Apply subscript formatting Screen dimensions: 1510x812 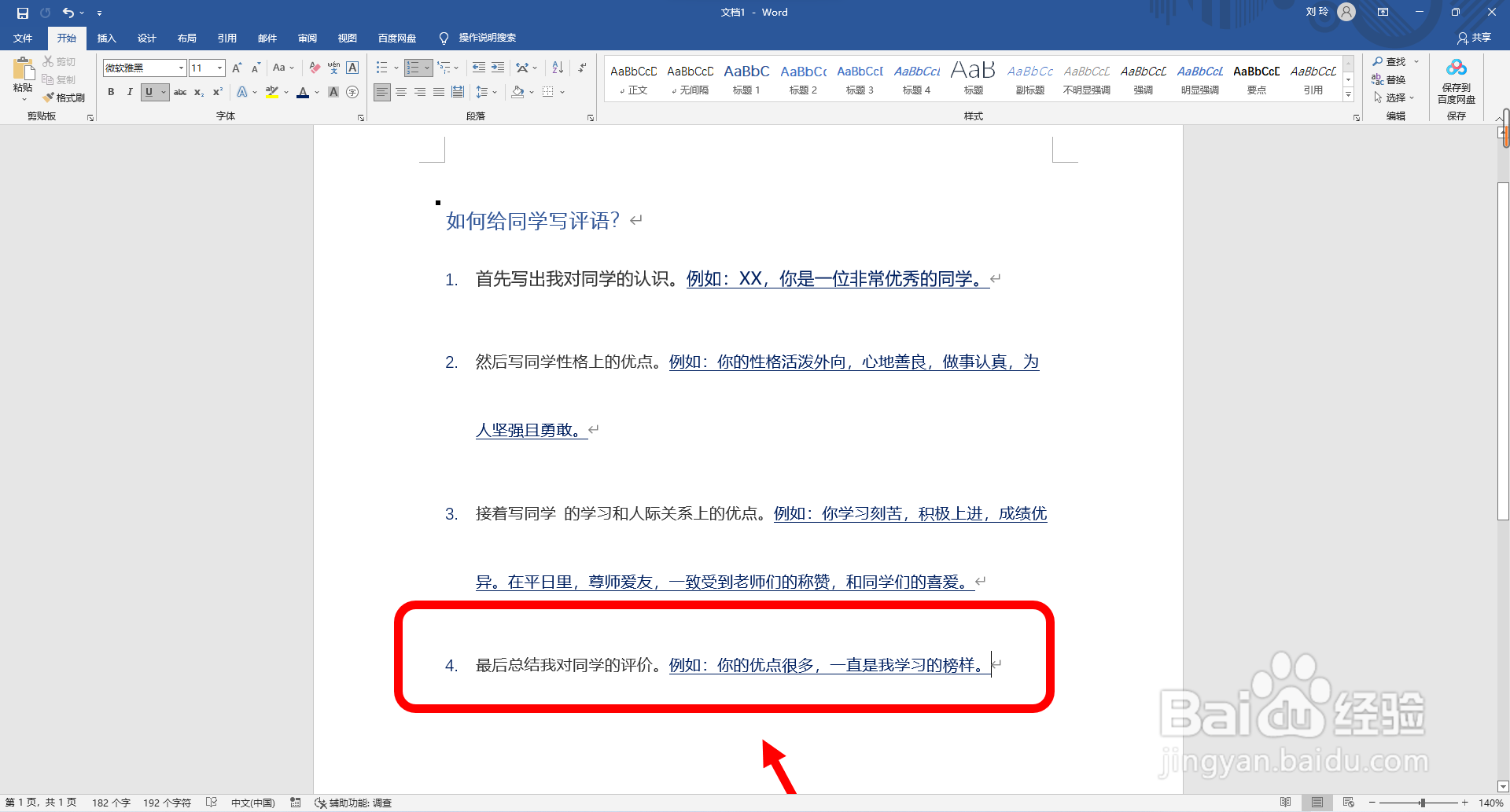199,92
